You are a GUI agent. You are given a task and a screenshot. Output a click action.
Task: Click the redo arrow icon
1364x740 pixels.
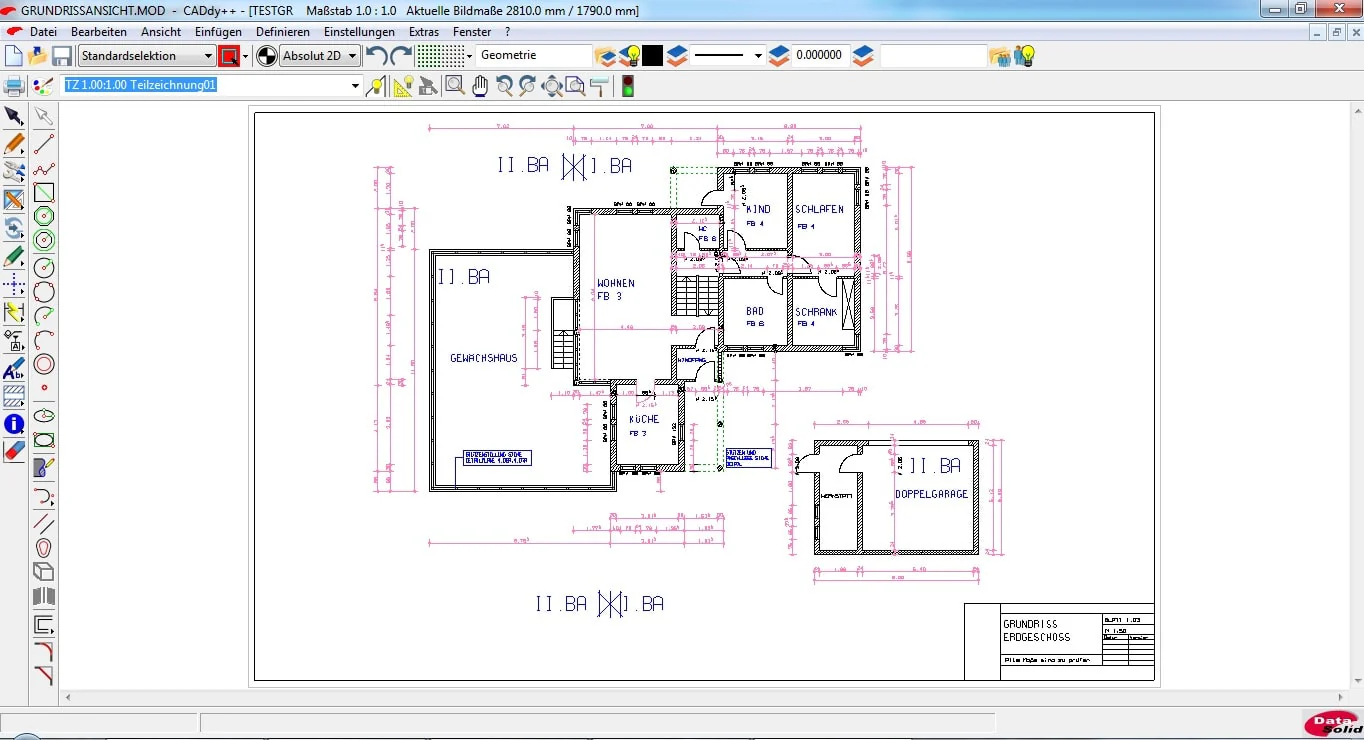pos(401,56)
